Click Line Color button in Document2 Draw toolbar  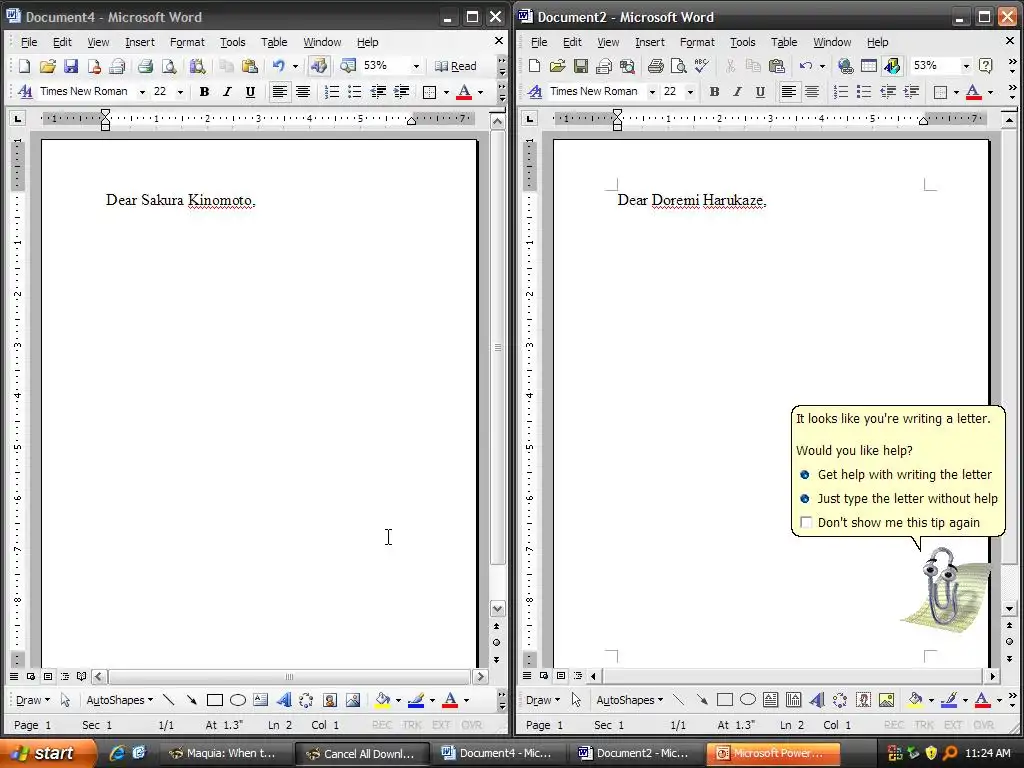949,700
